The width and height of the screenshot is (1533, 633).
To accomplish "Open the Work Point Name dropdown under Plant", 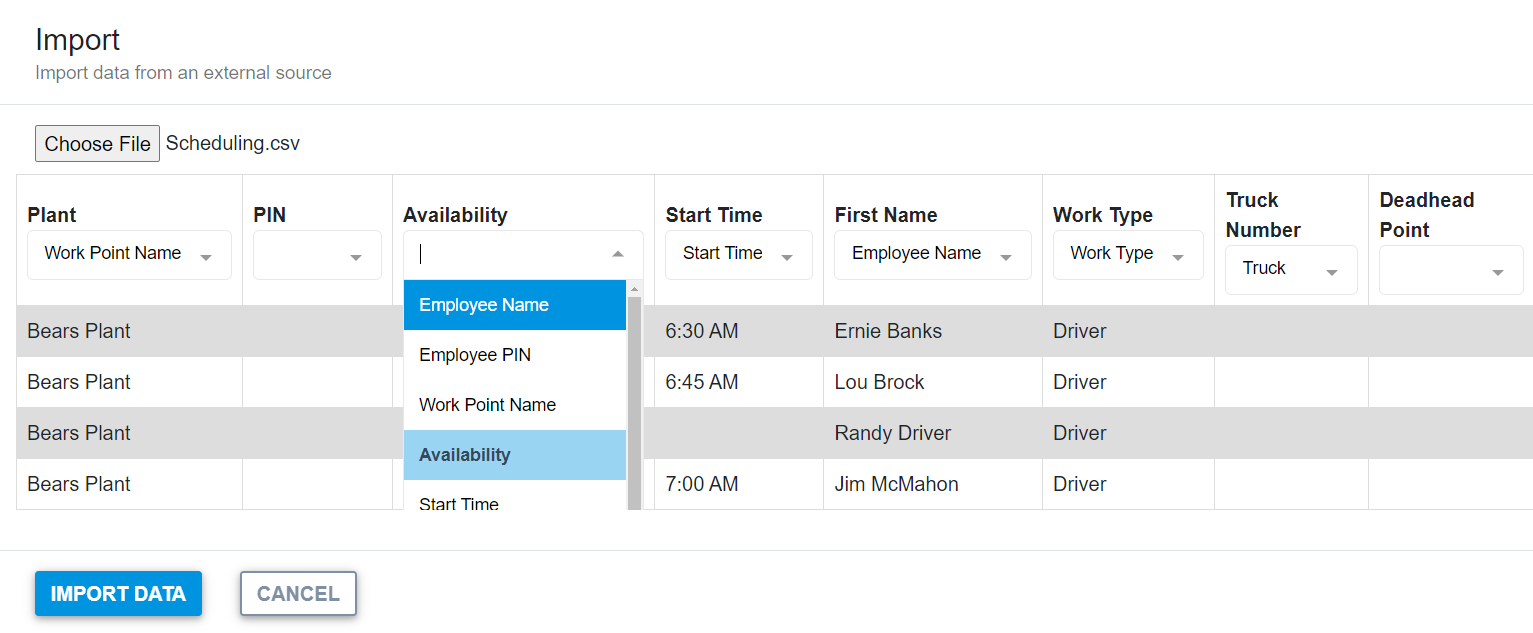I will [x=128, y=255].
